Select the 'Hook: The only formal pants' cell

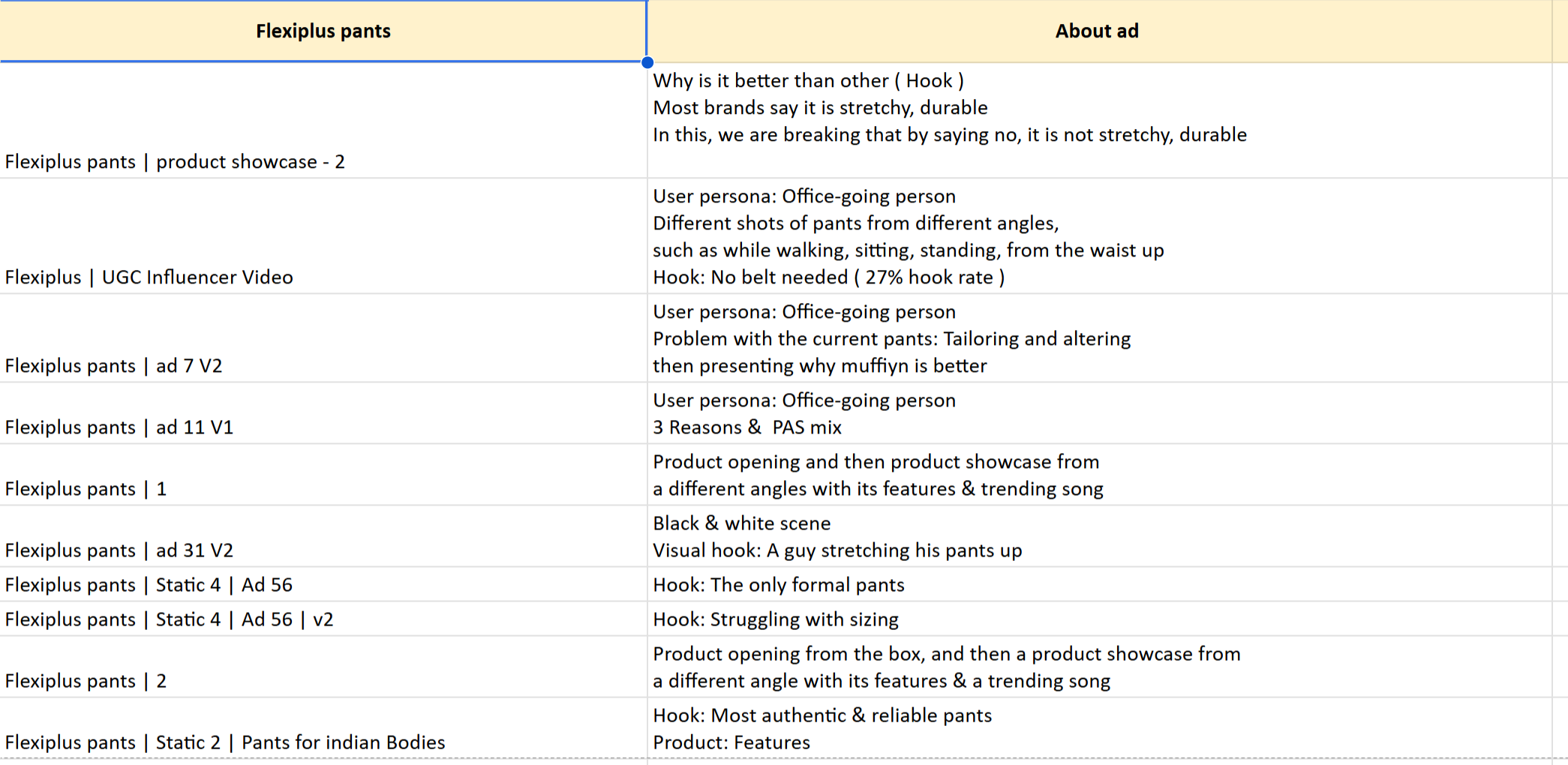[x=778, y=584]
